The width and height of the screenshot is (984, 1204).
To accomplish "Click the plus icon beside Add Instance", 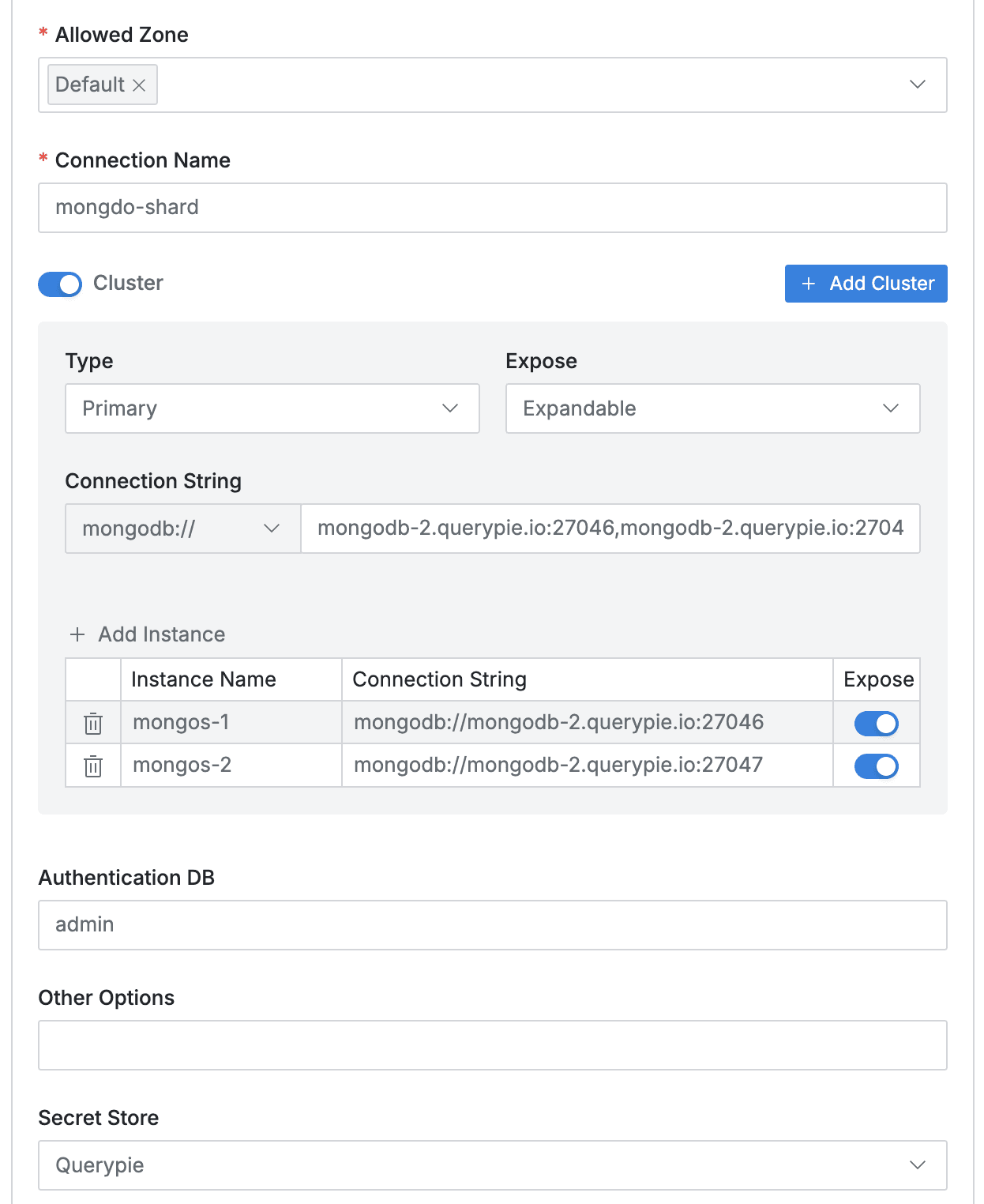I will pyautogui.click(x=77, y=634).
